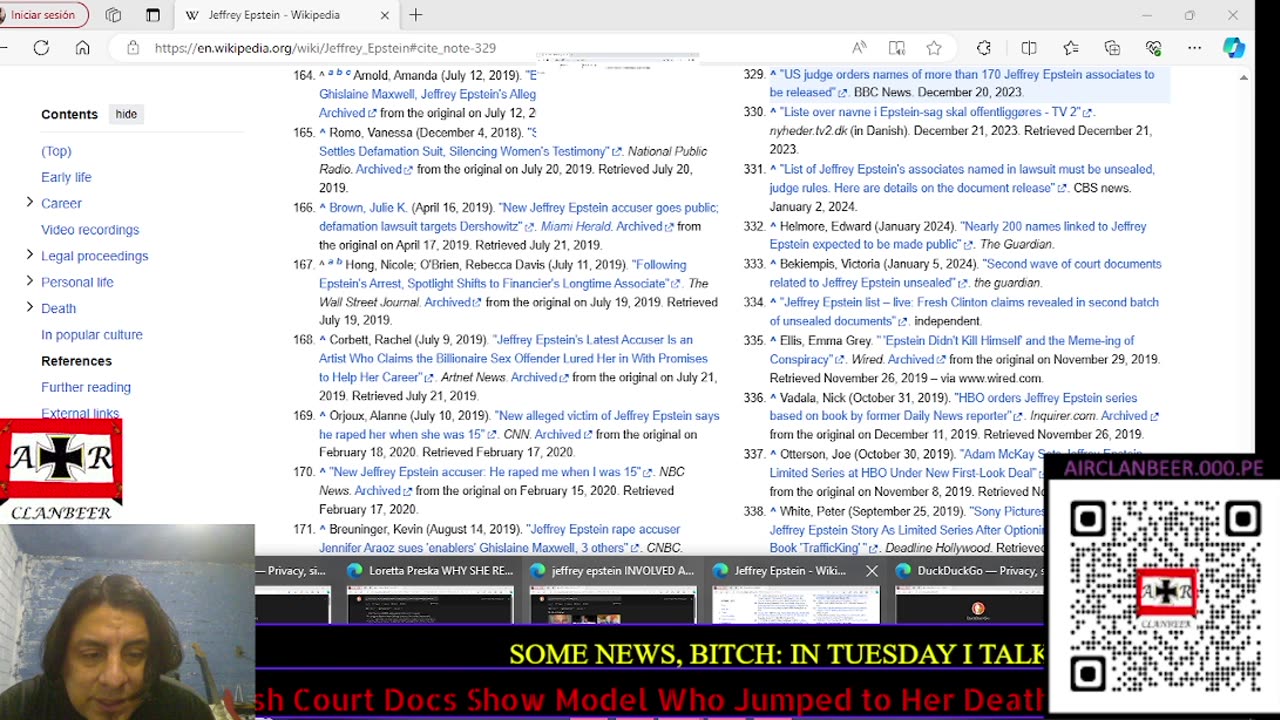
Task: Open the browser Extensions puzzle icon
Action: [984, 48]
